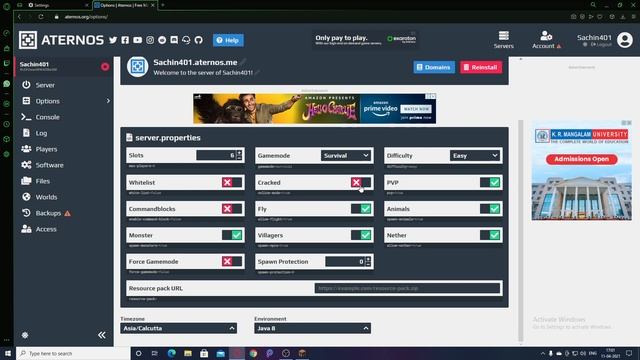Viewport: 640px width, 360px height.
Task: Open the Mail app from taskbar
Action: 220,353
